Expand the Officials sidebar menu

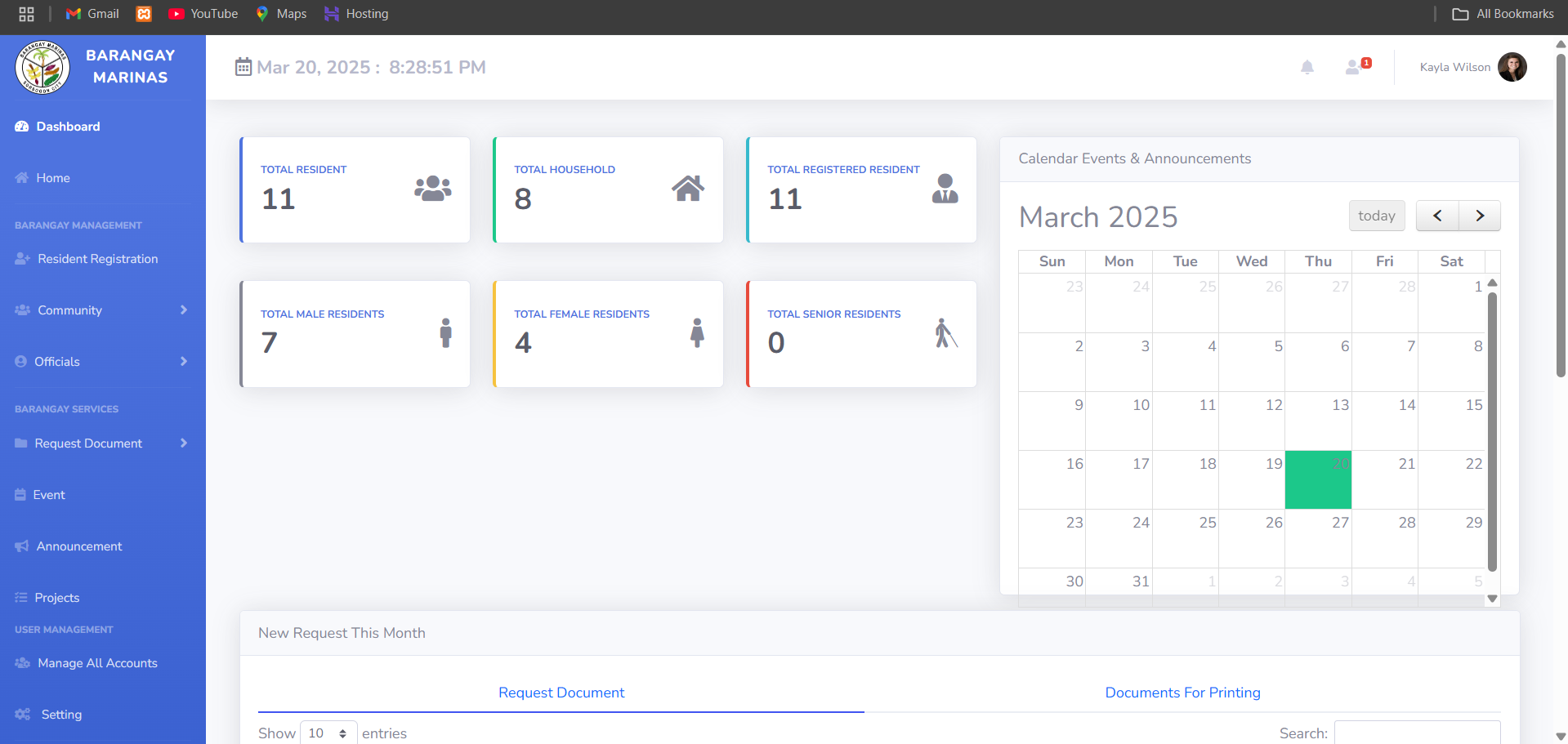tap(102, 362)
